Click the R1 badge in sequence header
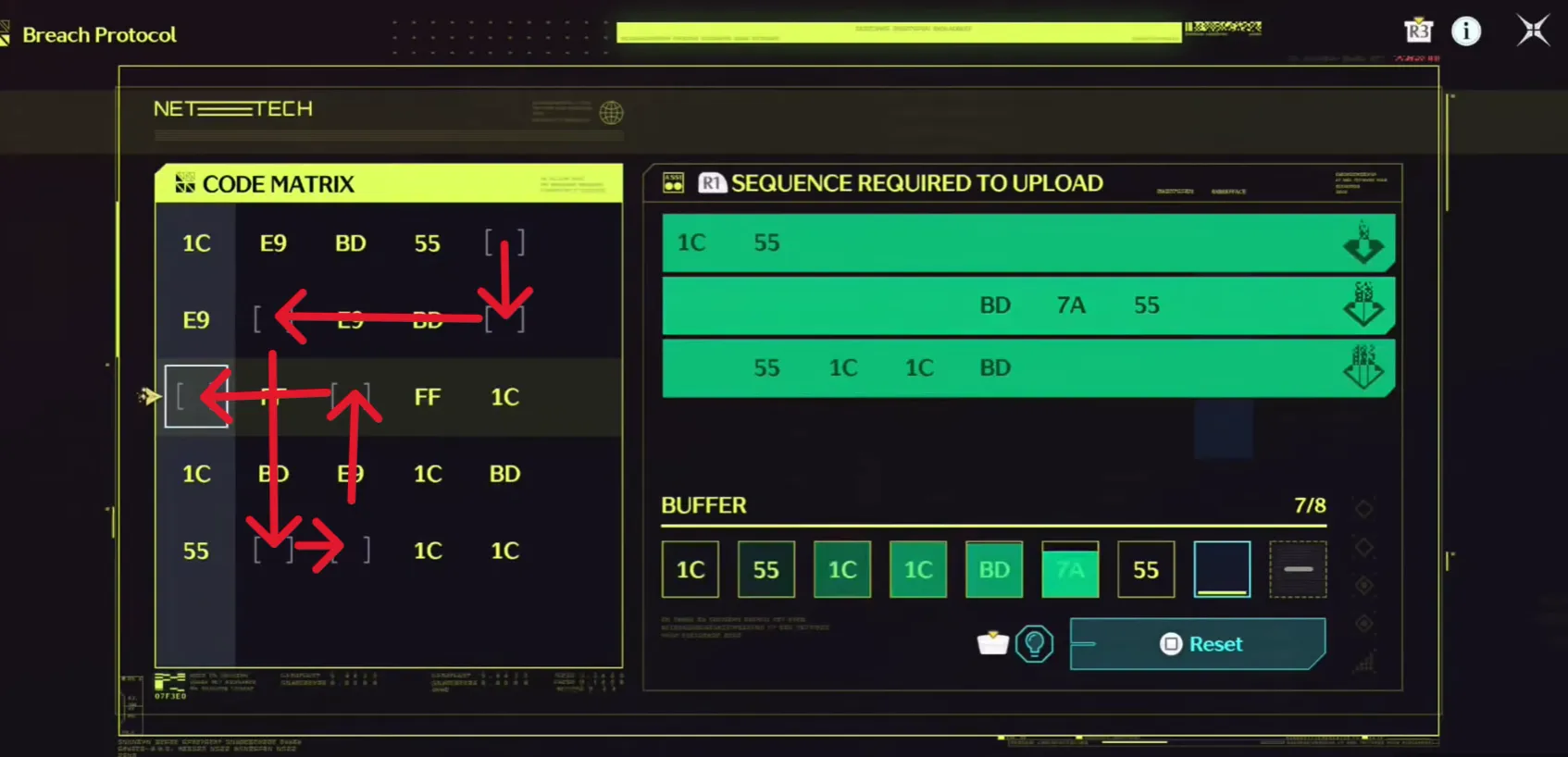 [711, 183]
